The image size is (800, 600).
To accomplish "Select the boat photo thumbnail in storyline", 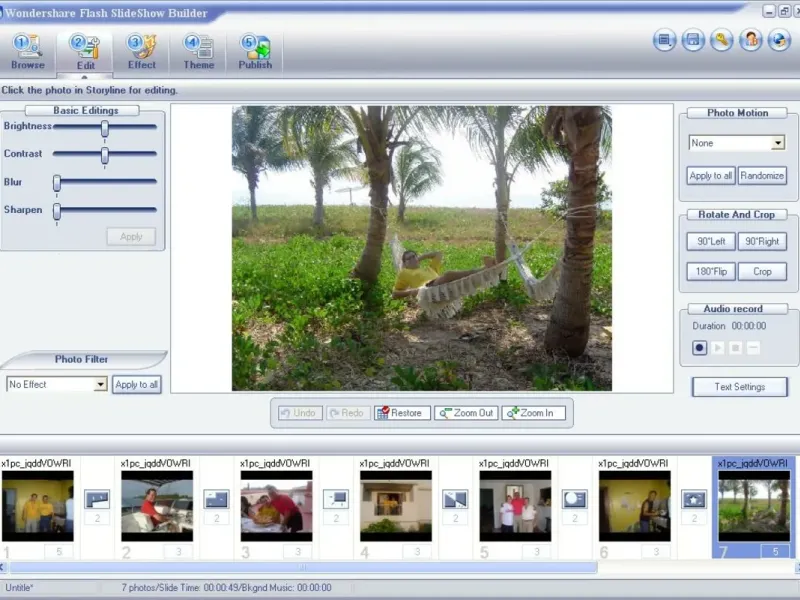I will (x=157, y=507).
